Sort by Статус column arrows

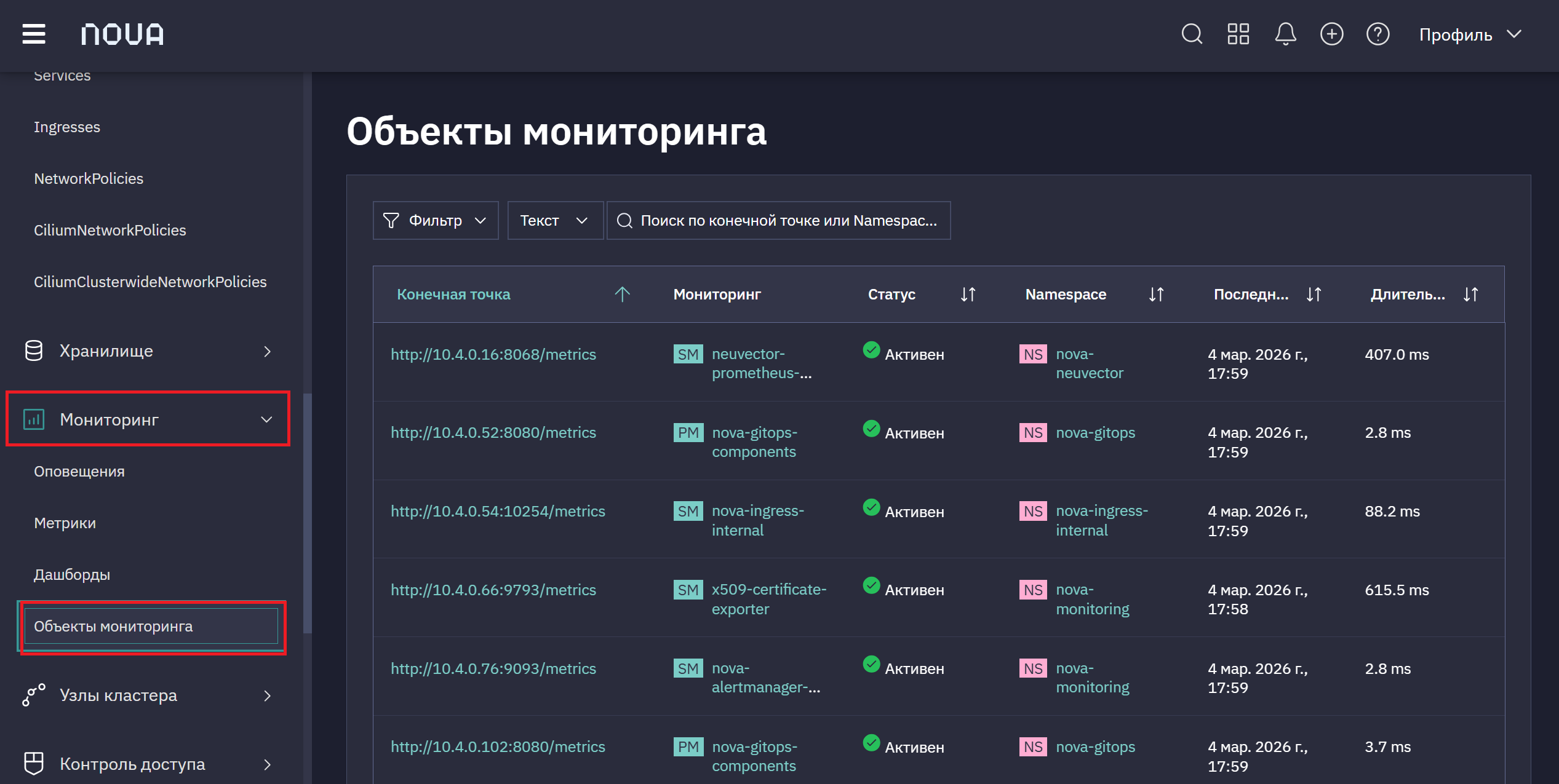click(968, 294)
